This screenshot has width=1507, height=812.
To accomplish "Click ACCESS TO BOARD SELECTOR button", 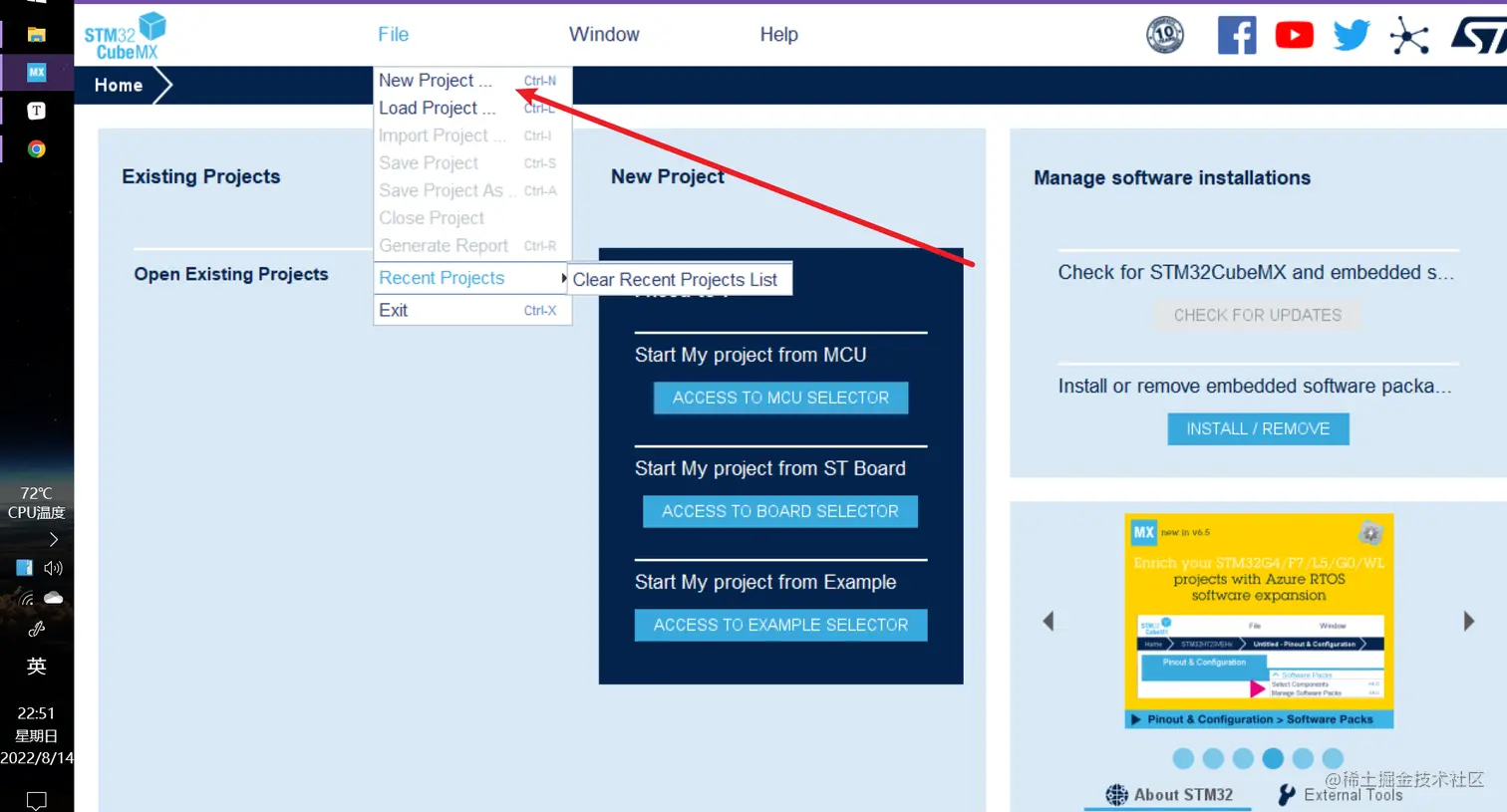I will tap(780, 511).
